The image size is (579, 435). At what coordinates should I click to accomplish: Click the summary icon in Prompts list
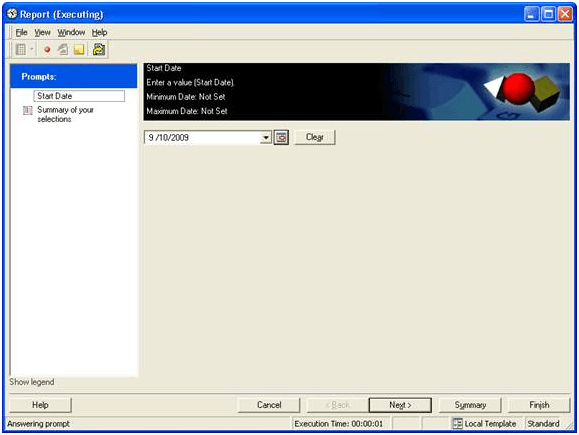click(x=28, y=110)
